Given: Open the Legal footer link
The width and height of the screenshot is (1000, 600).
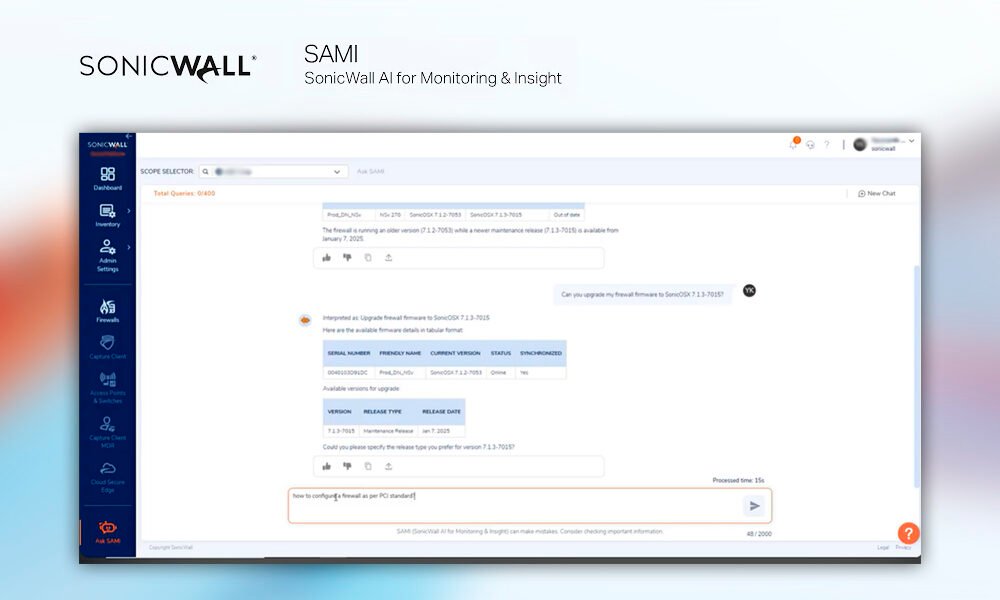Looking at the screenshot, I should point(883,548).
